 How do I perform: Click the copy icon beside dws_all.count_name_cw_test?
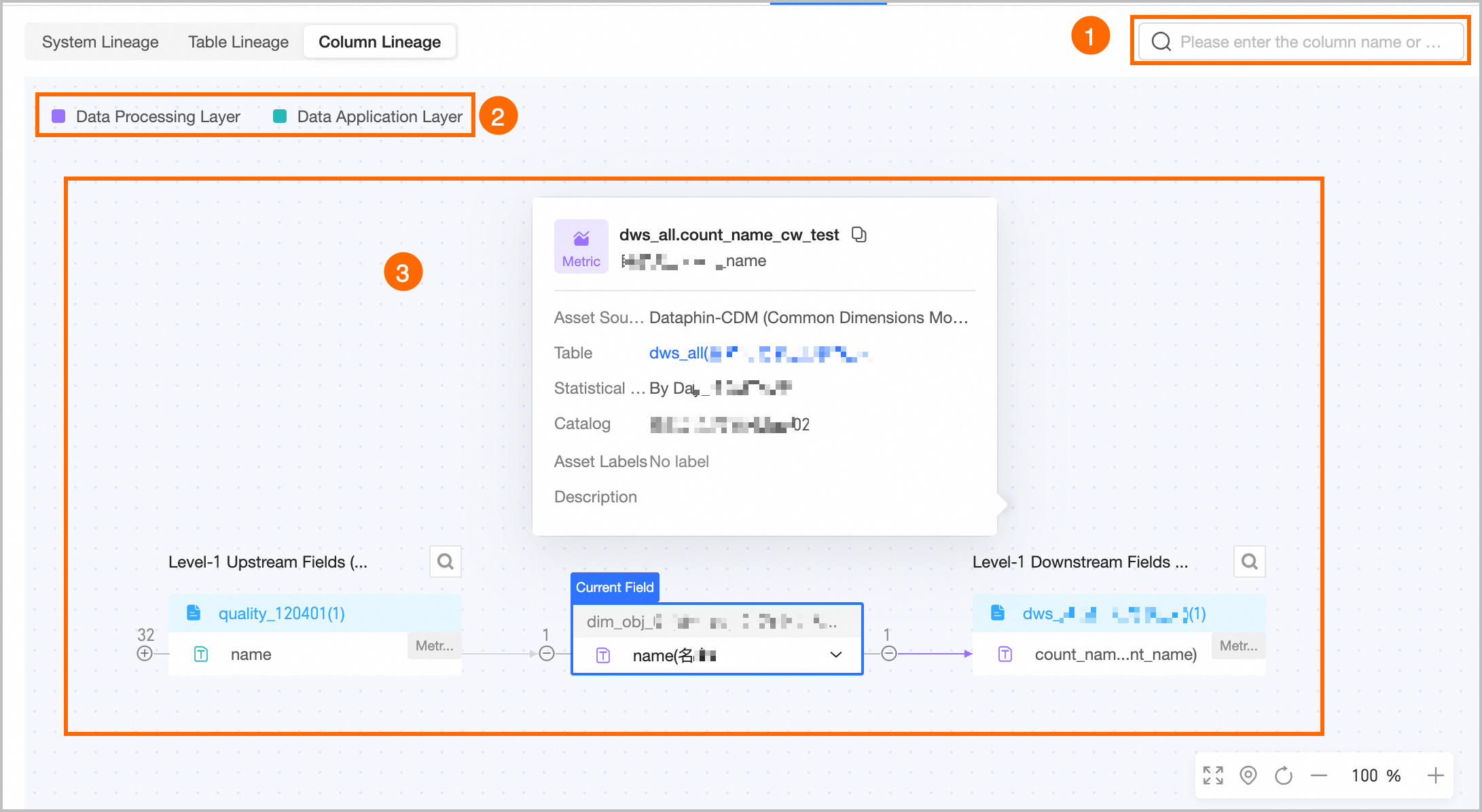coord(859,235)
